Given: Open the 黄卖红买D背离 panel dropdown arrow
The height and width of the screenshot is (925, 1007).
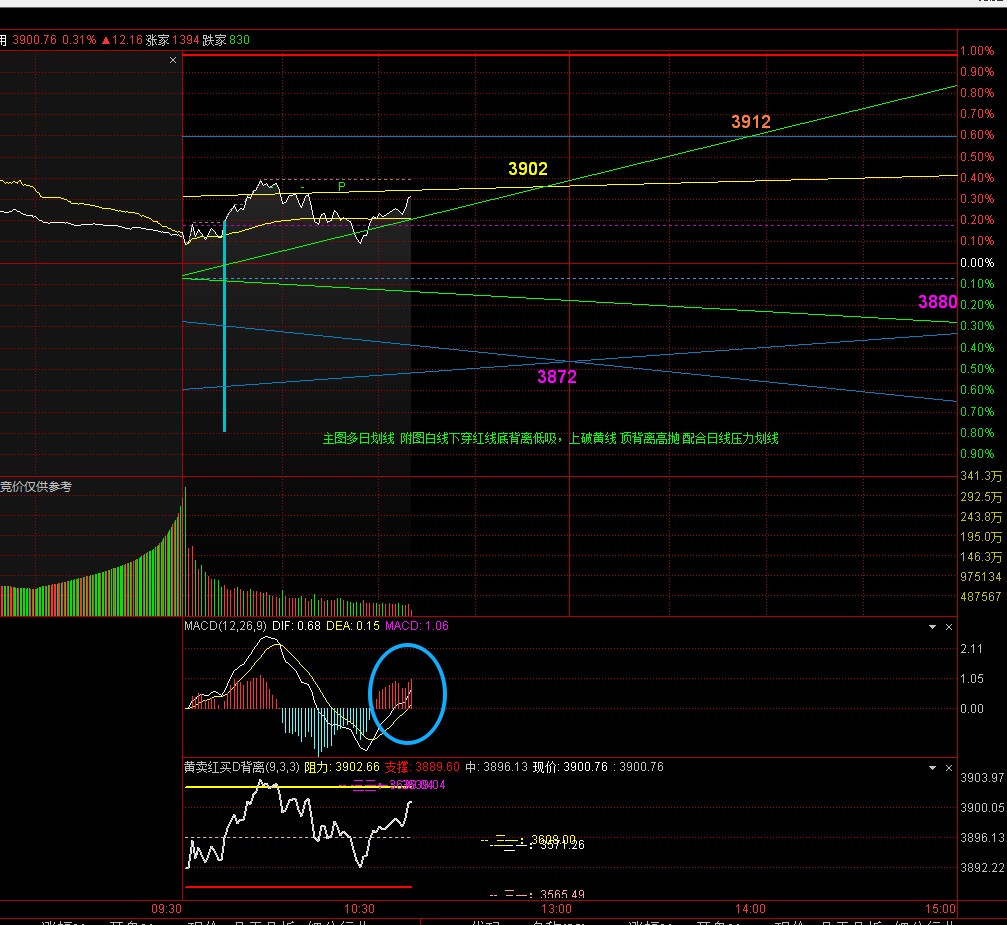Looking at the screenshot, I should [933, 768].
